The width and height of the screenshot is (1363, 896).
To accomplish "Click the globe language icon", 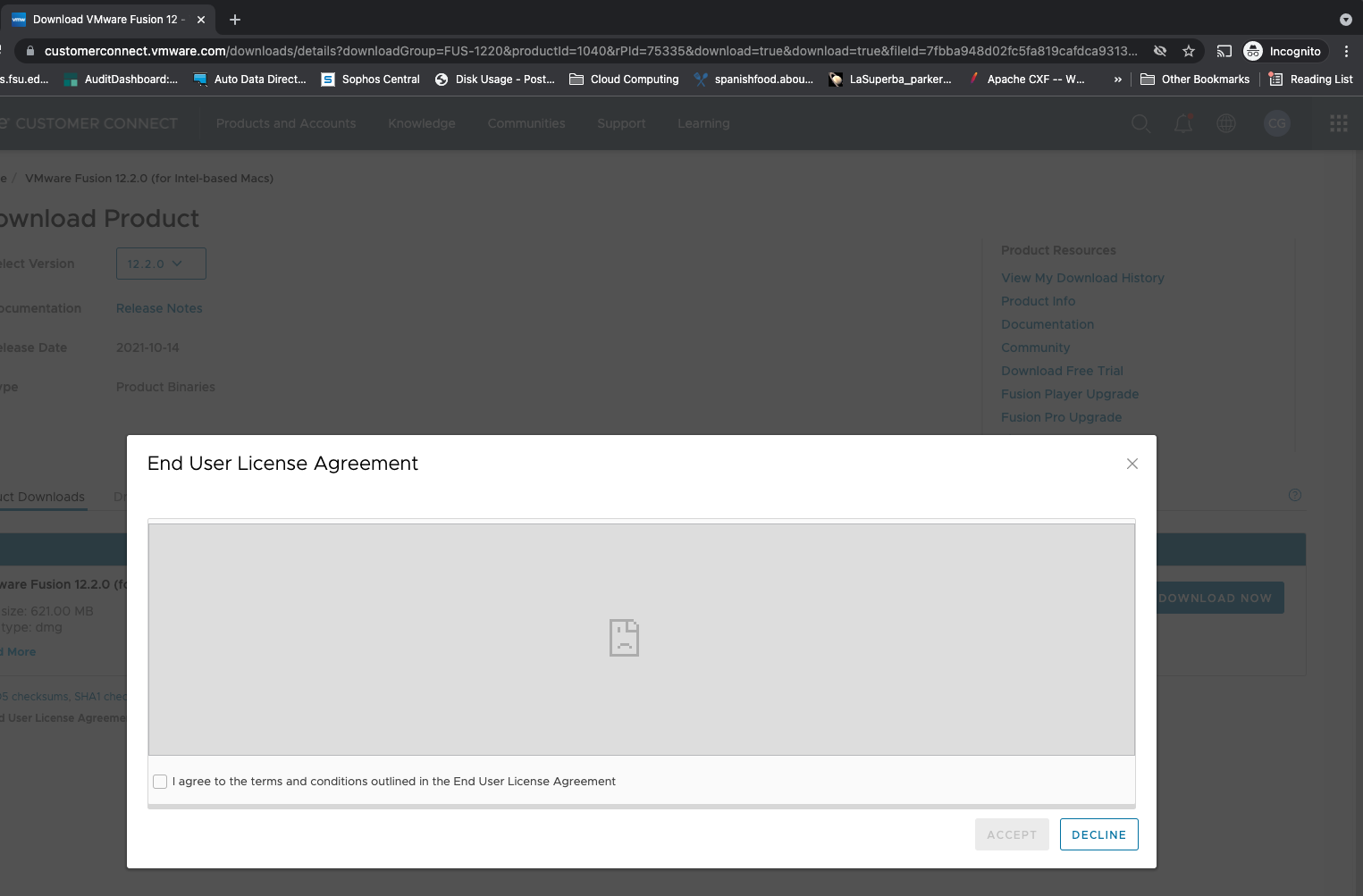I will click(1226, 123).
